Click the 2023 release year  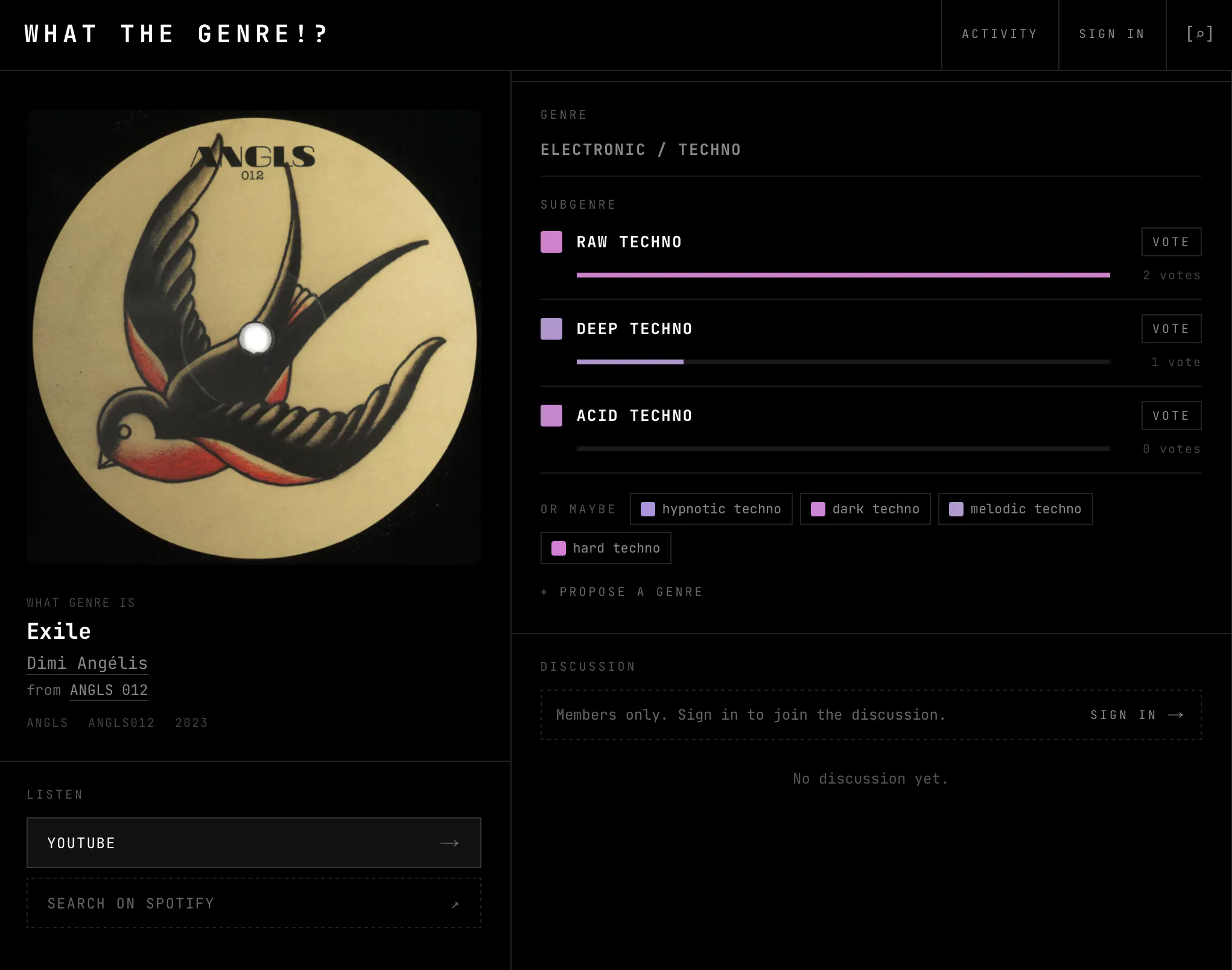click(x=191, y=723)
